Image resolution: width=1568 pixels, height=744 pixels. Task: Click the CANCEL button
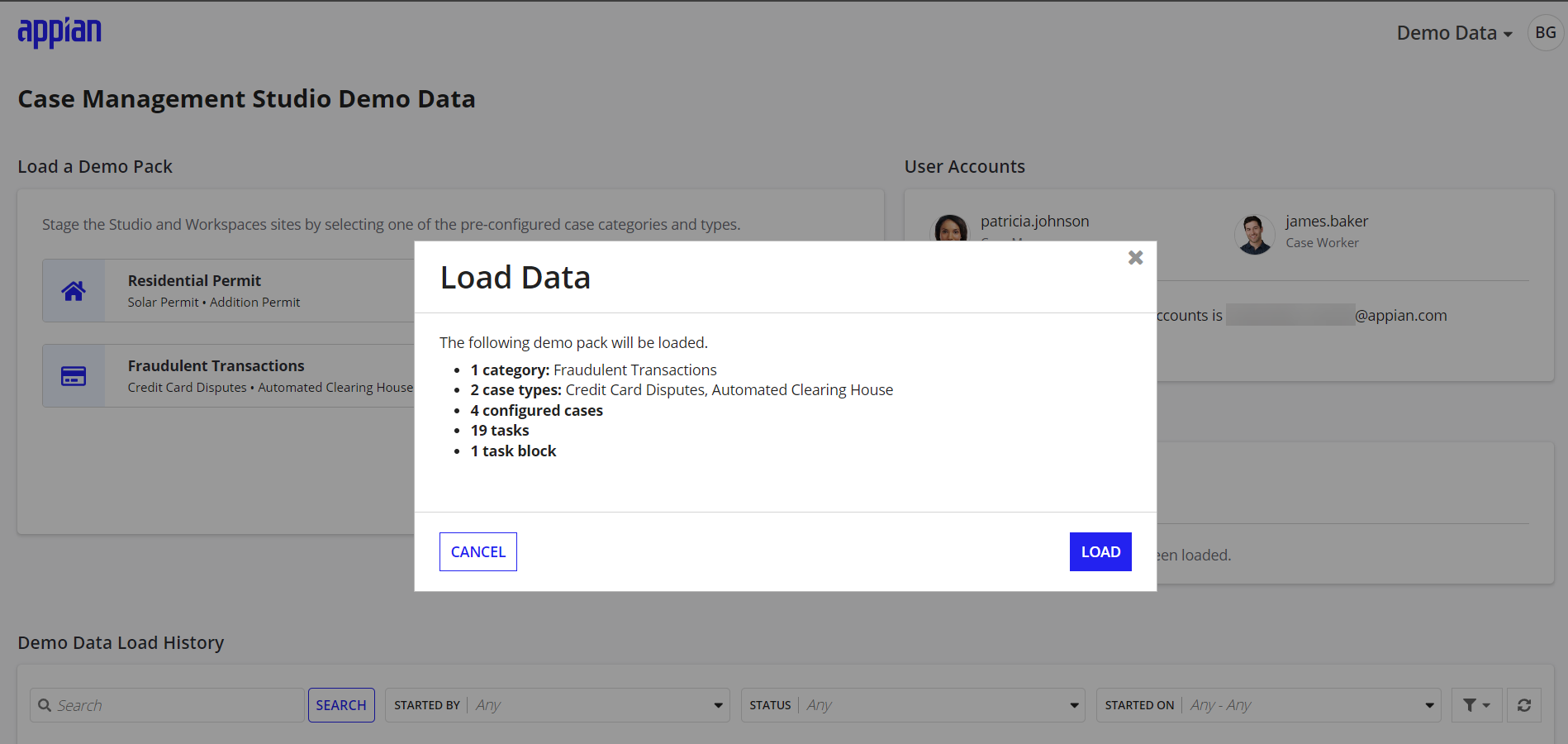point(478,551)
